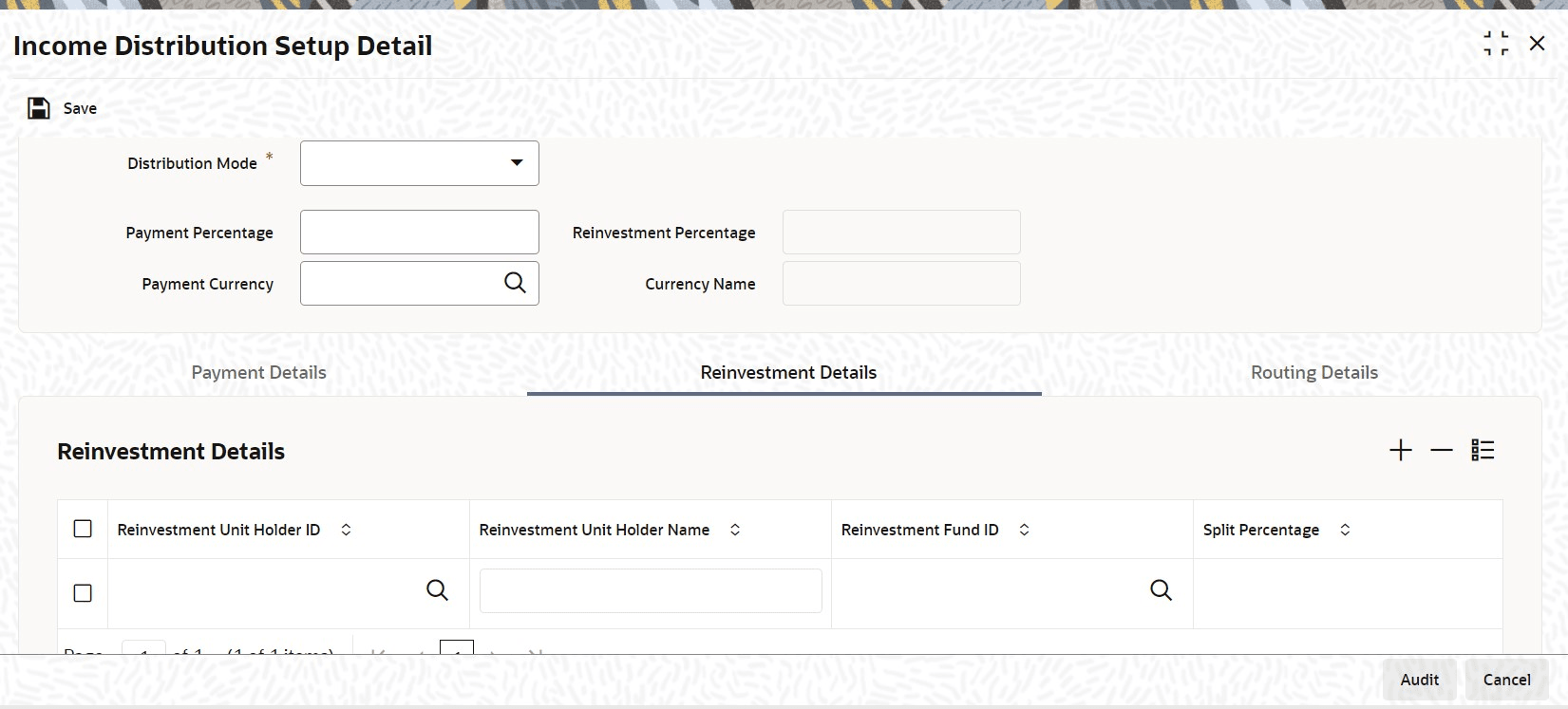Search Reinvestment Fund ID lookup
The image size is (1568, 709).
pyautogui.click(x=1161, y=590)
